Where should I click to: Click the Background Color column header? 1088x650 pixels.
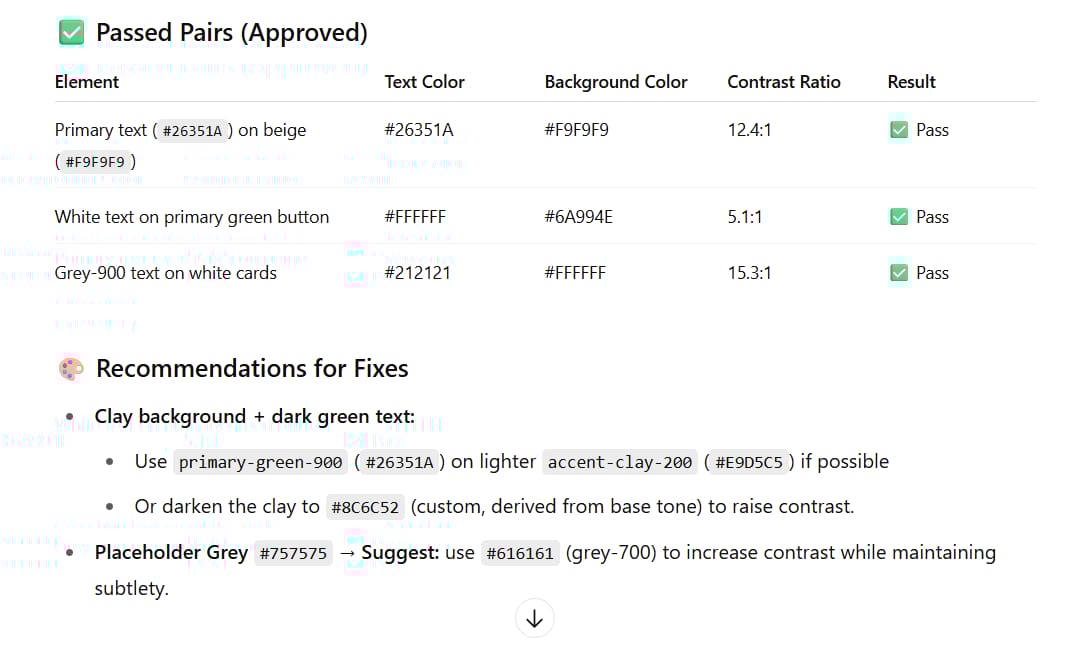point(615,82)
